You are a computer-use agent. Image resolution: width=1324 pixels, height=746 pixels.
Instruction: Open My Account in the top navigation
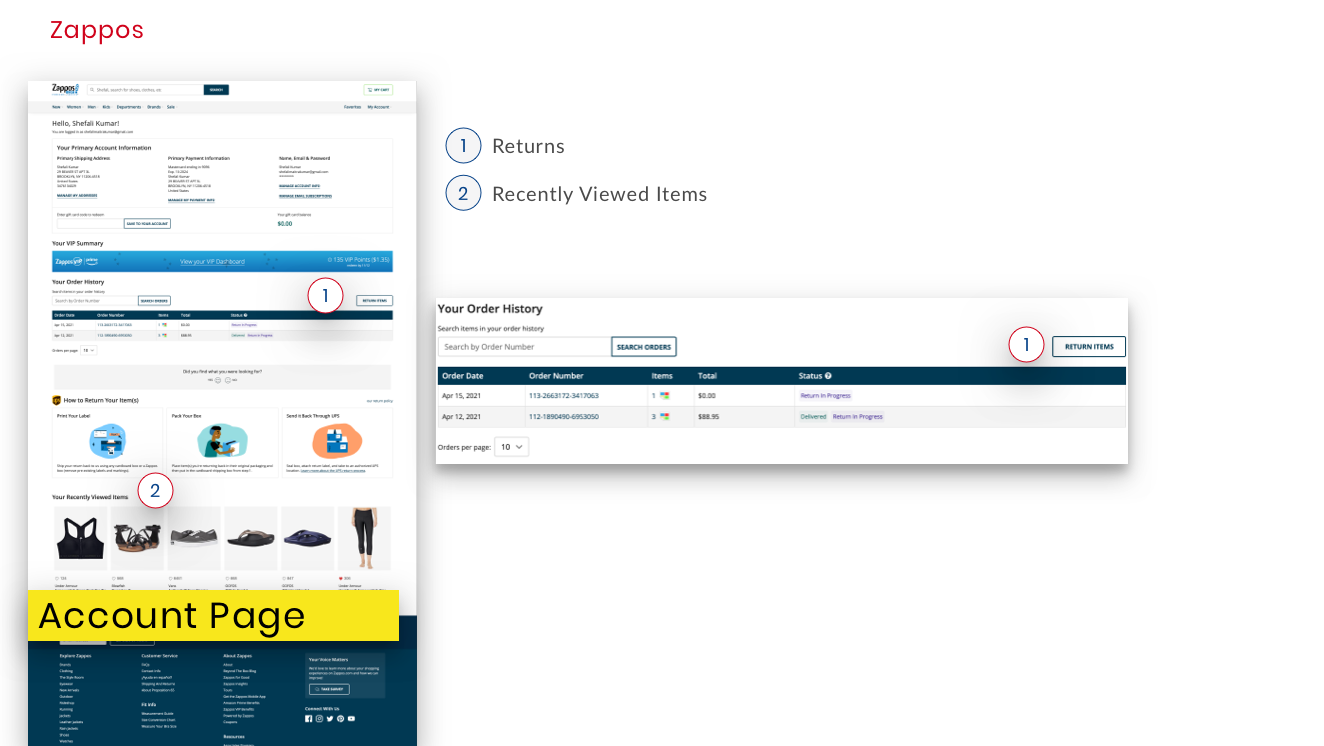[378, 107]
